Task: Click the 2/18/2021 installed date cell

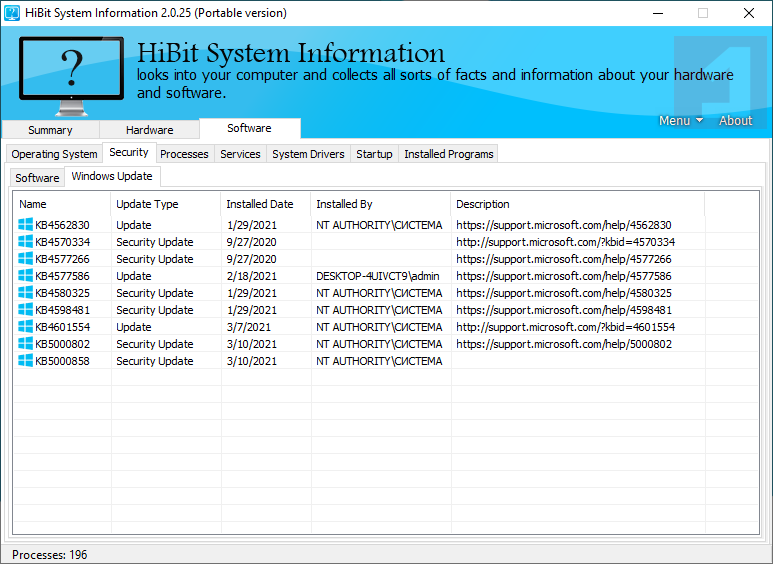Action: (x=252, y=276)
